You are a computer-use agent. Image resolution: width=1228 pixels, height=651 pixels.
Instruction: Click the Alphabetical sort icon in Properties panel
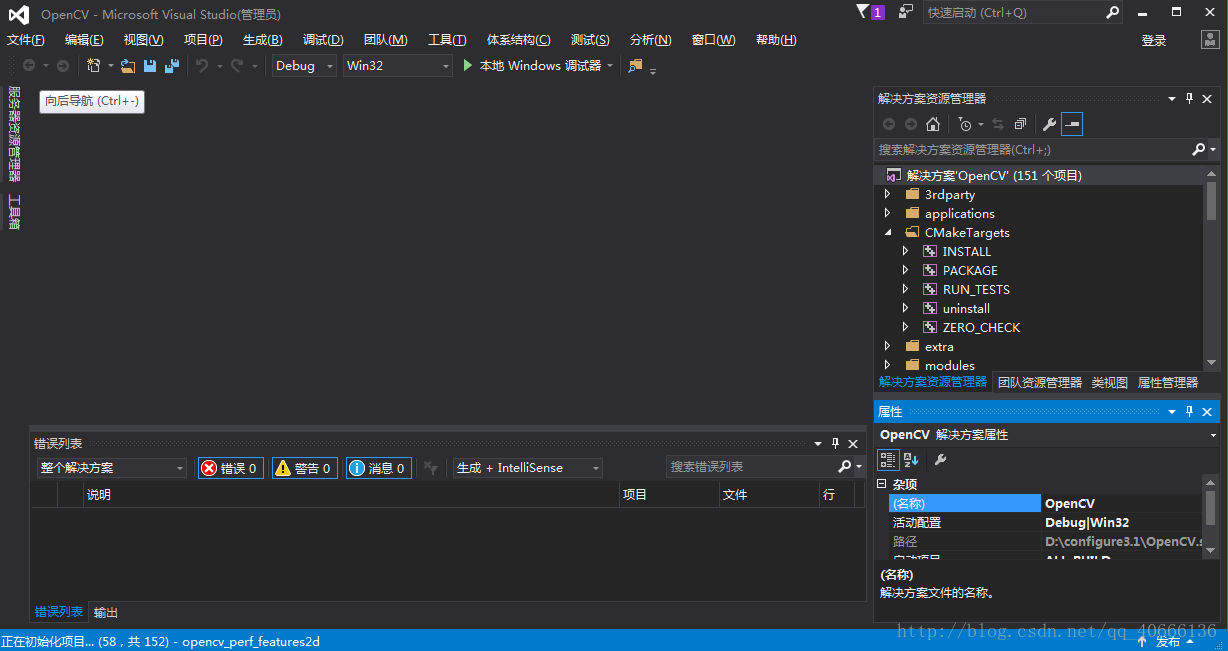[911, 459]
